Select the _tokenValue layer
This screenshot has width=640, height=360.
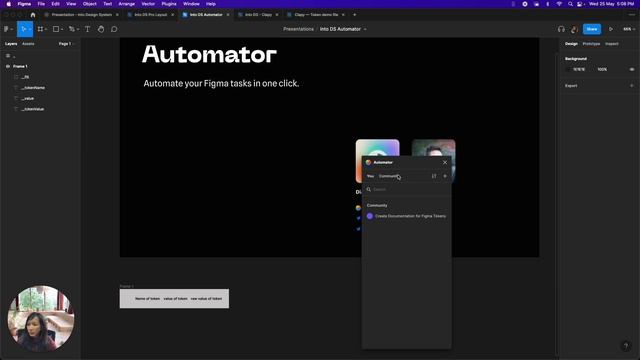tap(33, 109)
